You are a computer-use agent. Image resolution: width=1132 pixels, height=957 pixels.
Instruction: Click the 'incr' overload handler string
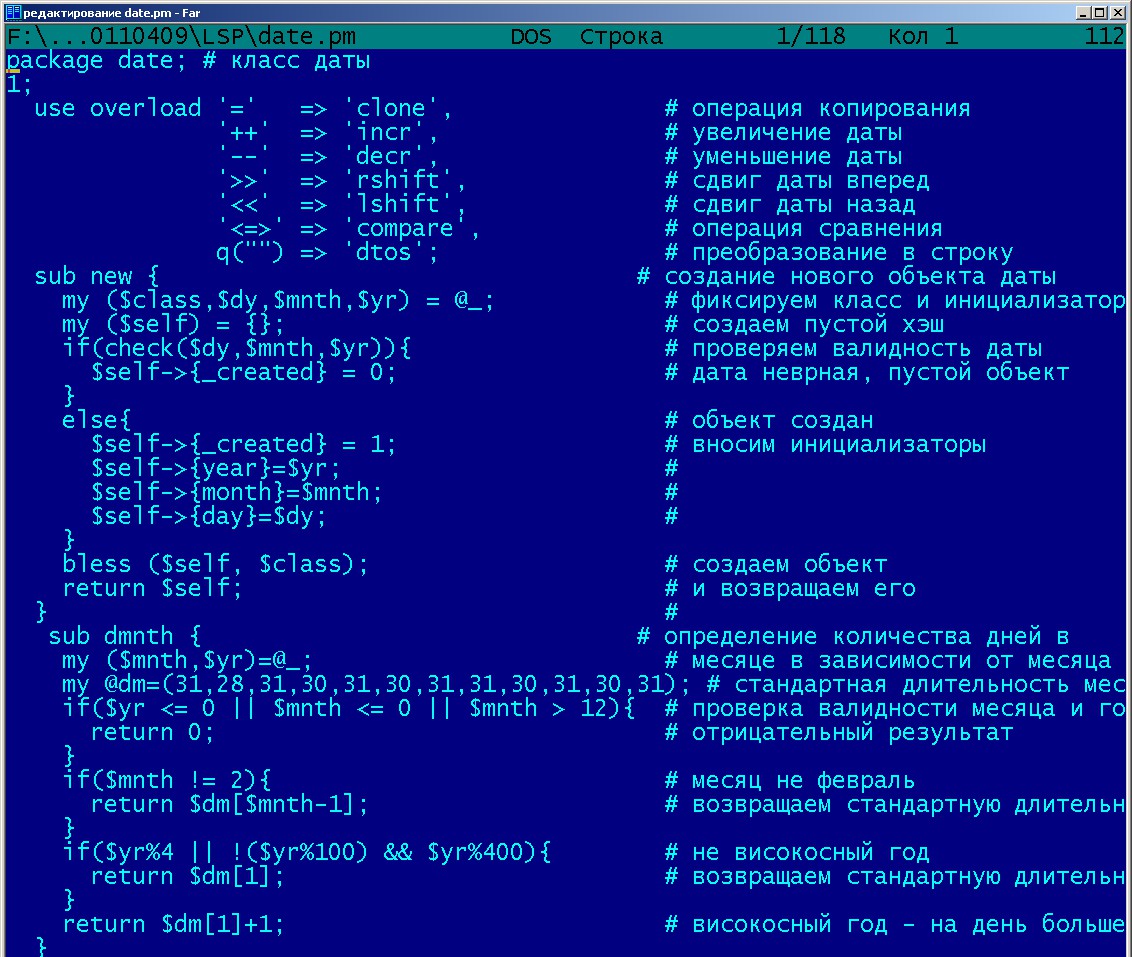(390, 132)
